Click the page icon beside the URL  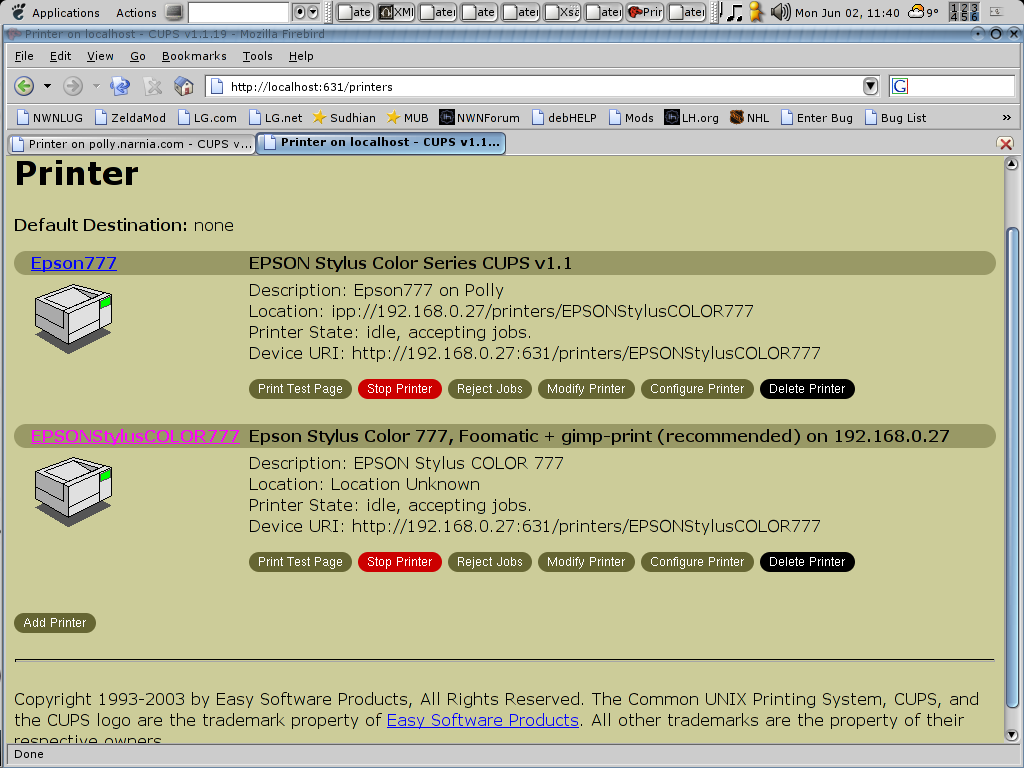217,86
